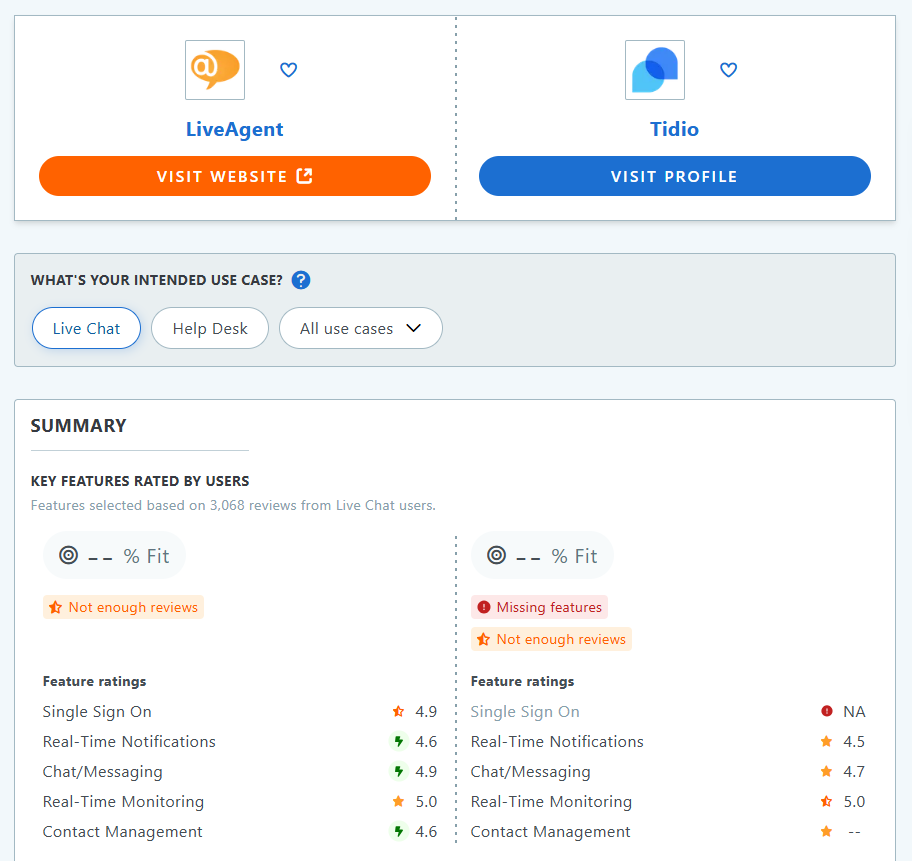The height and width of the screenshot is (861, 912).
Task: Click the LiveAgent logo
Action: tap(214, 70)
